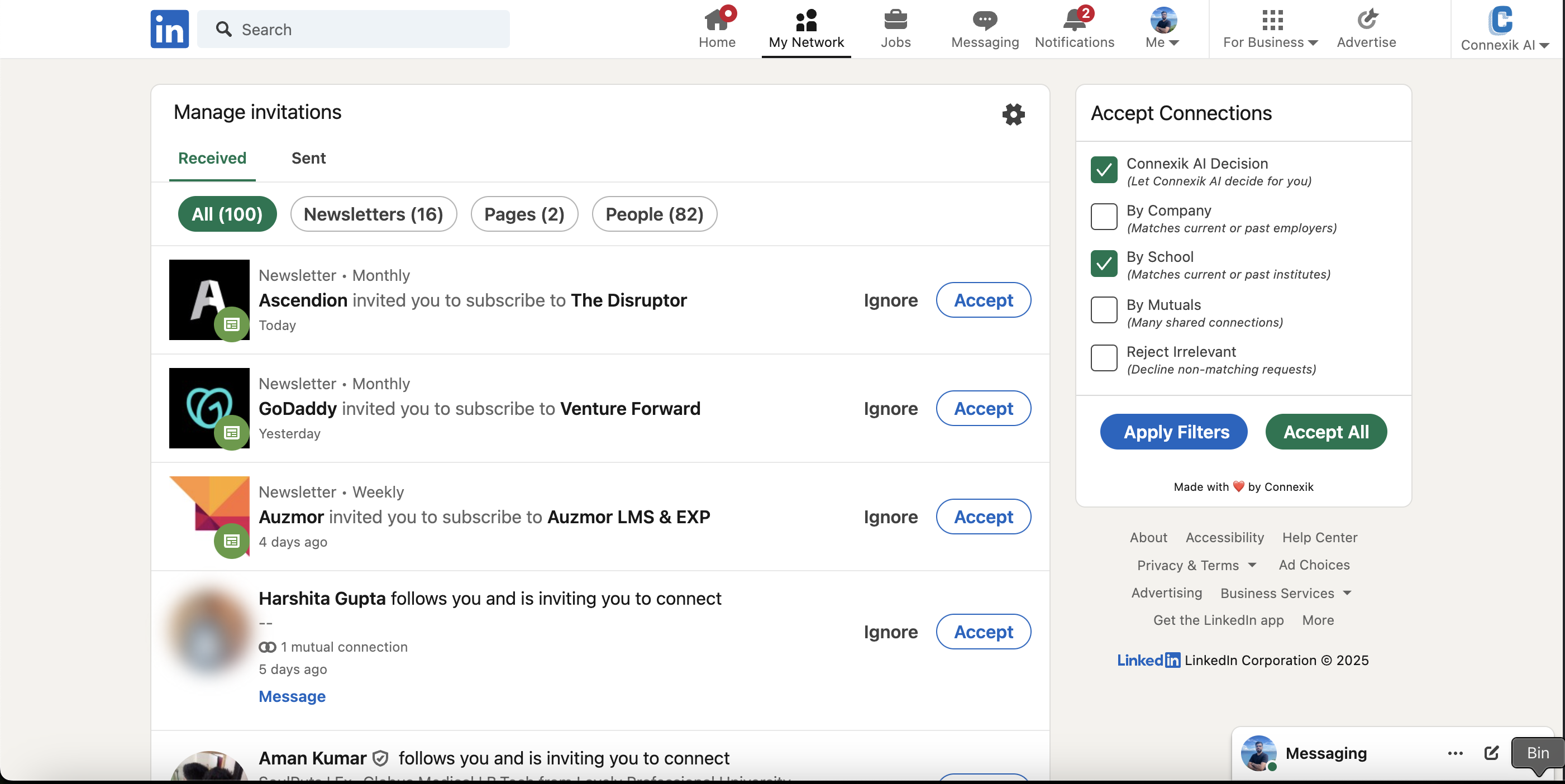
Task: Click the Apply Filters button
Action: pos(1173,432)
